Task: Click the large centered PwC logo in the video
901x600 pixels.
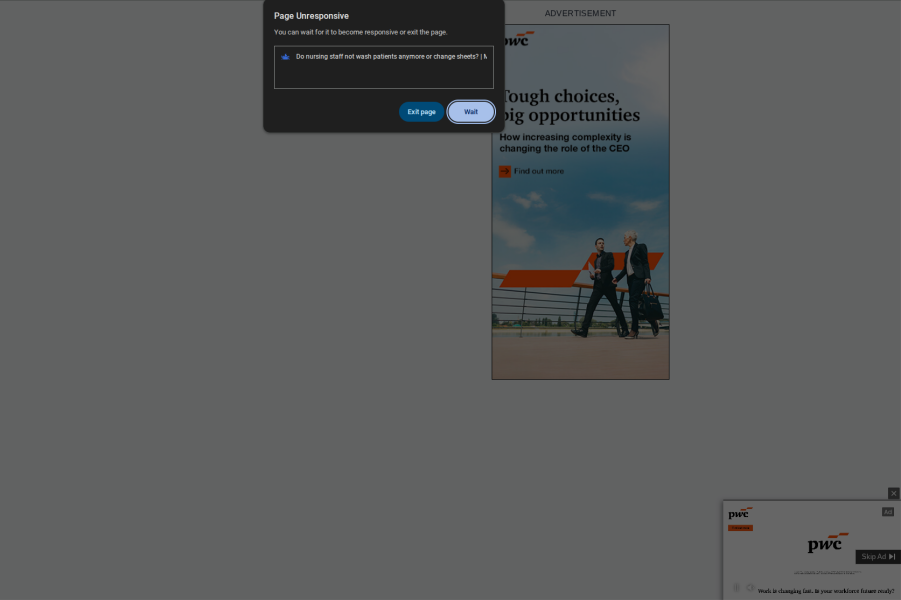Action: (x=826, y=545)
